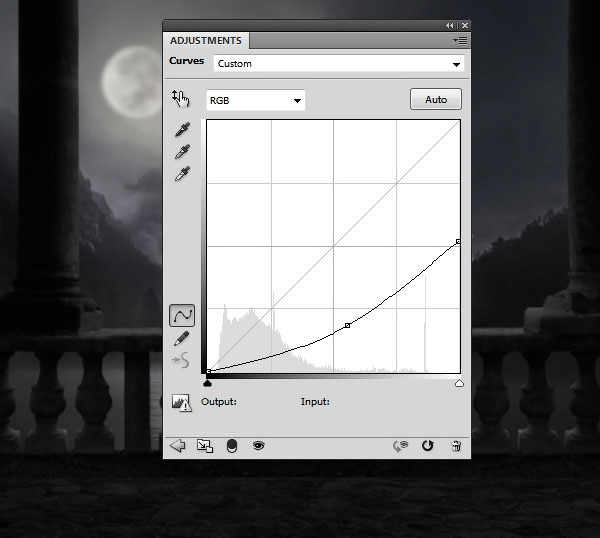Screen dimensions: 600x538
Task: Select the top-right curve endpoint
Action: coord(458,241)
